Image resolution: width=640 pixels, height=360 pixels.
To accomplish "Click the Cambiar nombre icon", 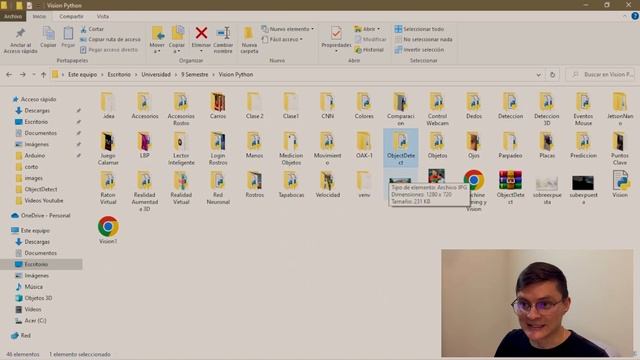I will coord(223,33).
